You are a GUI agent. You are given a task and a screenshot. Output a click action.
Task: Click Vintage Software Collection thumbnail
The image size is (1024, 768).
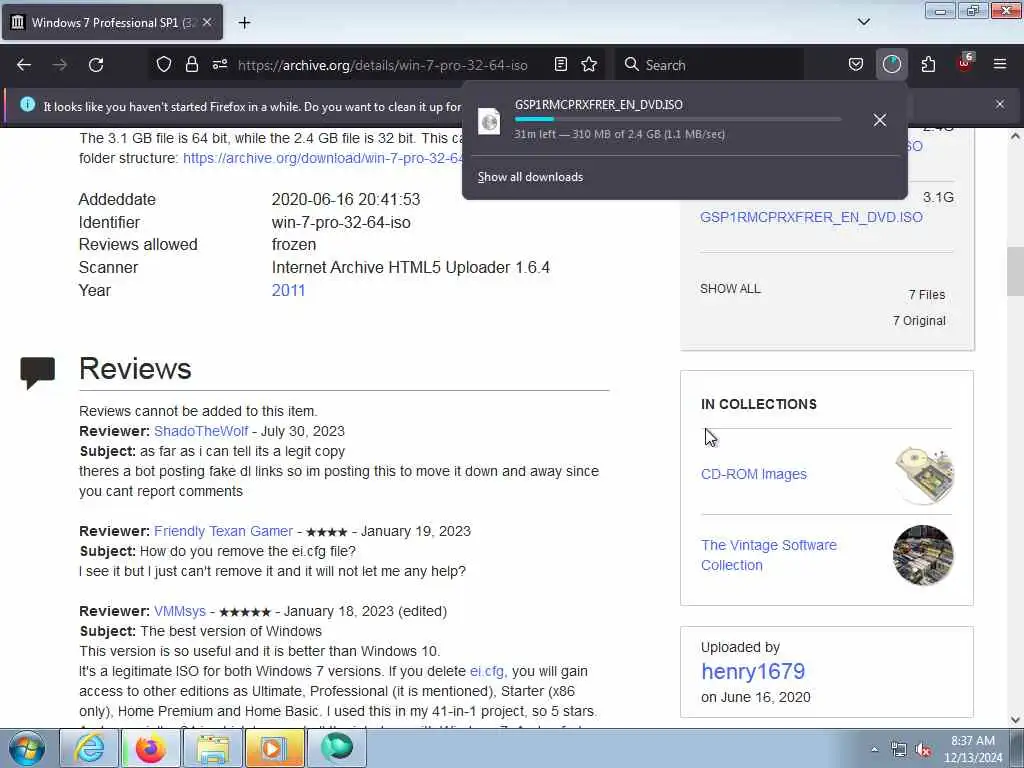coord(923,555)
